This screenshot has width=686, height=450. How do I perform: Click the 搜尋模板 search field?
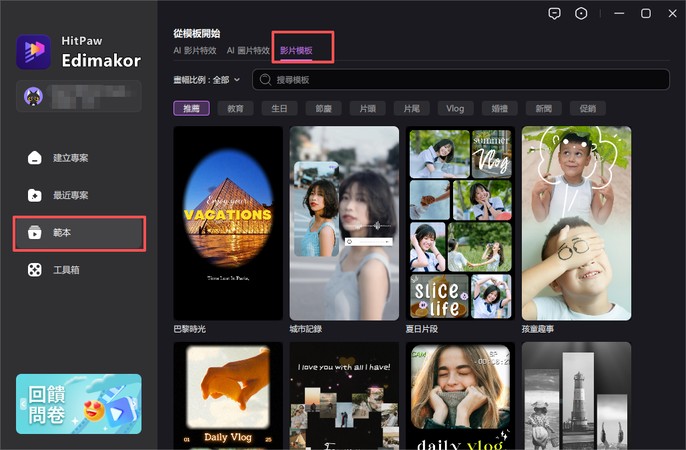[x=461, y=80]
